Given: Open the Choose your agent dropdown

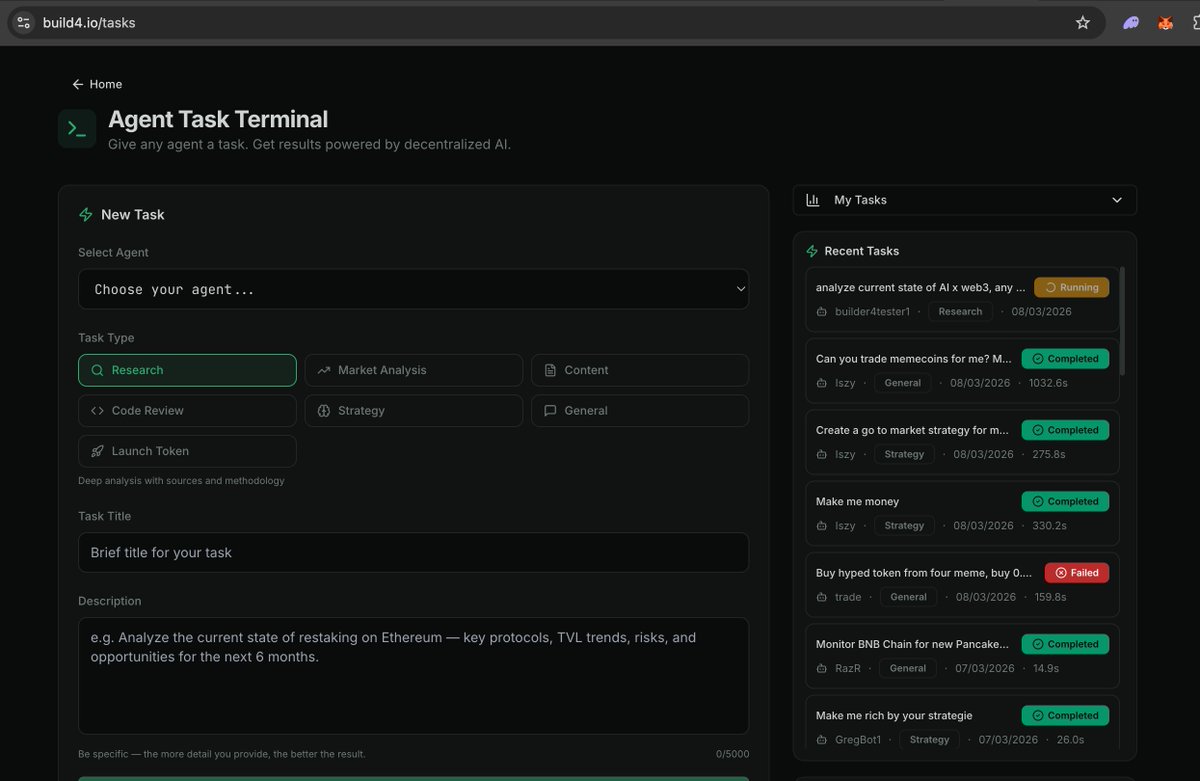Looking at the screenshot, I should (413, 289).
